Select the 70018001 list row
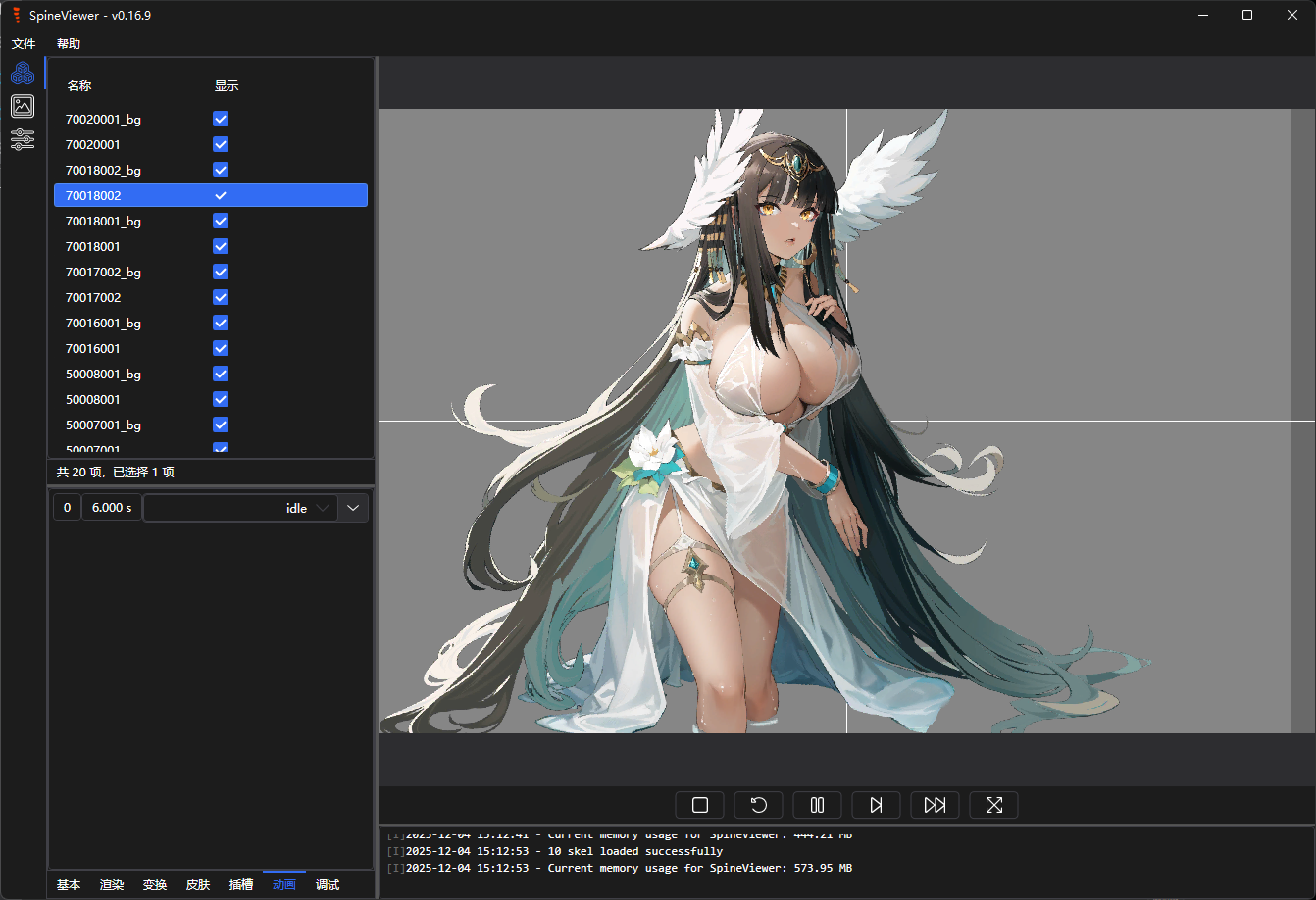The image size is (1316, 900). point(211,246)
